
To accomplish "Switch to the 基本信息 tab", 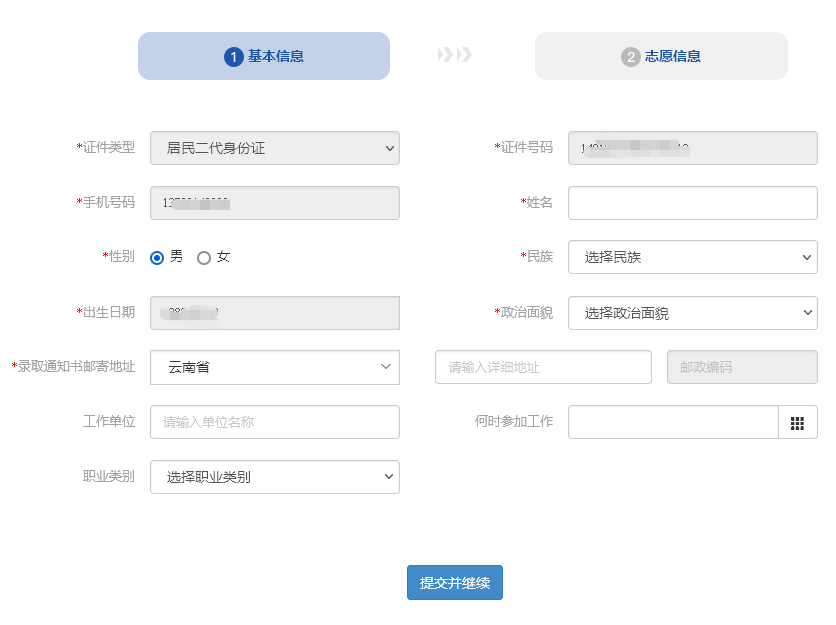I will [263, 56].
